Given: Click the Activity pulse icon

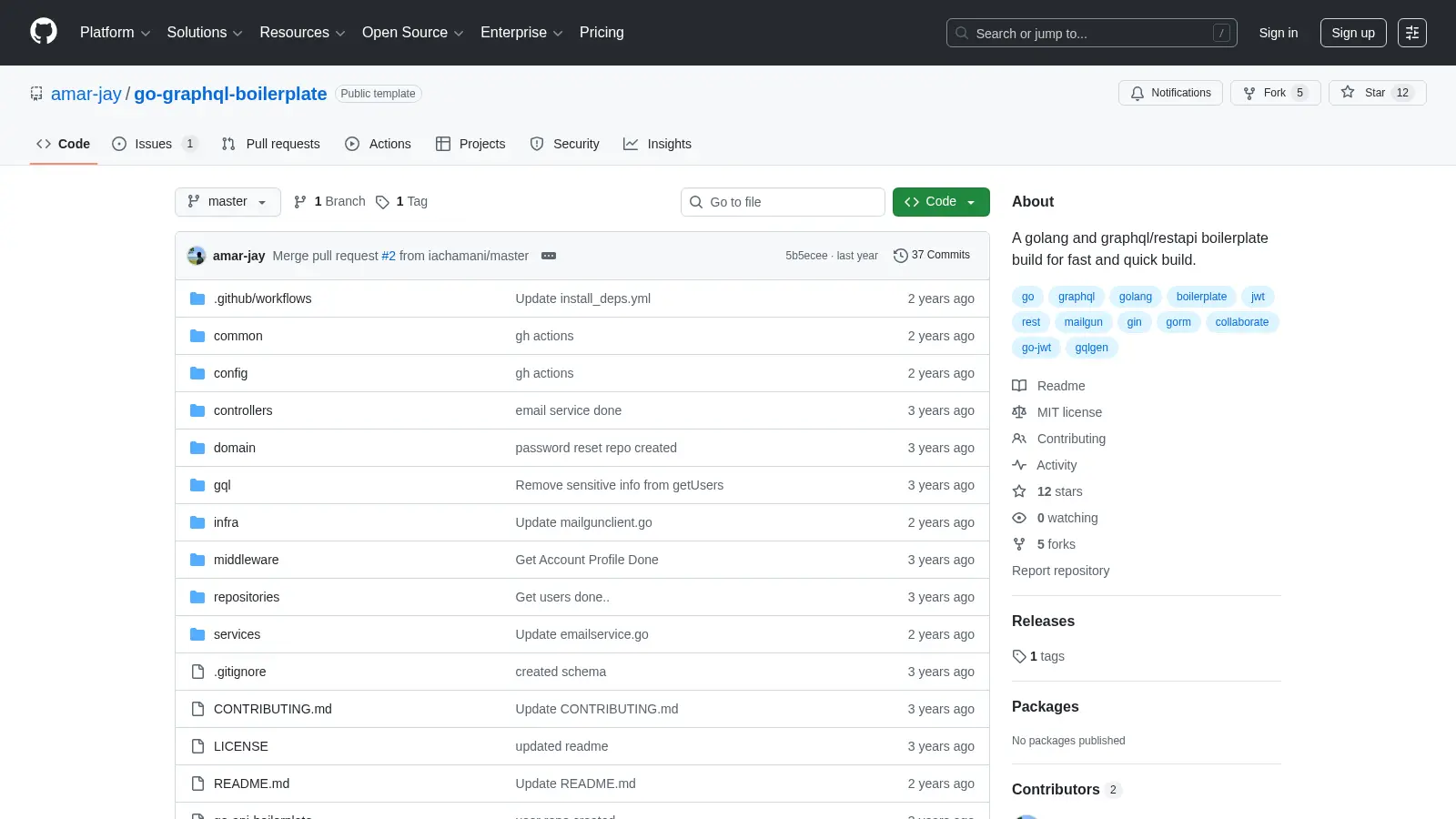Looking at the screenshot, I should pyautogui.click(x=1019, y=465).
